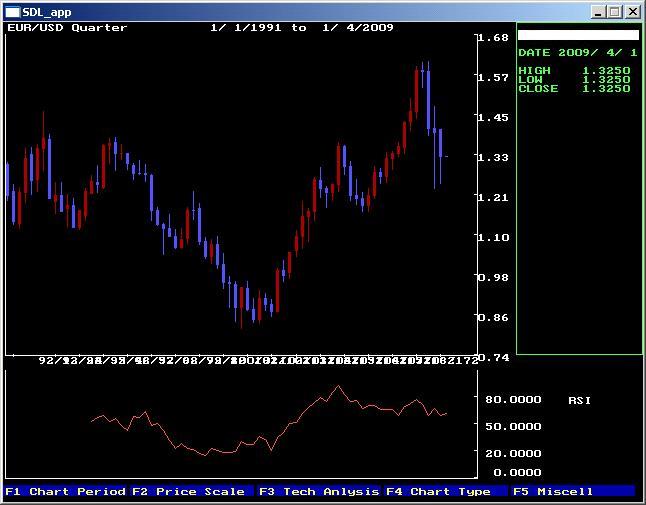The height and width of the screenshot is (505, 646).
Task: Click the 0.86 price axis label
Action: [494, 317]
